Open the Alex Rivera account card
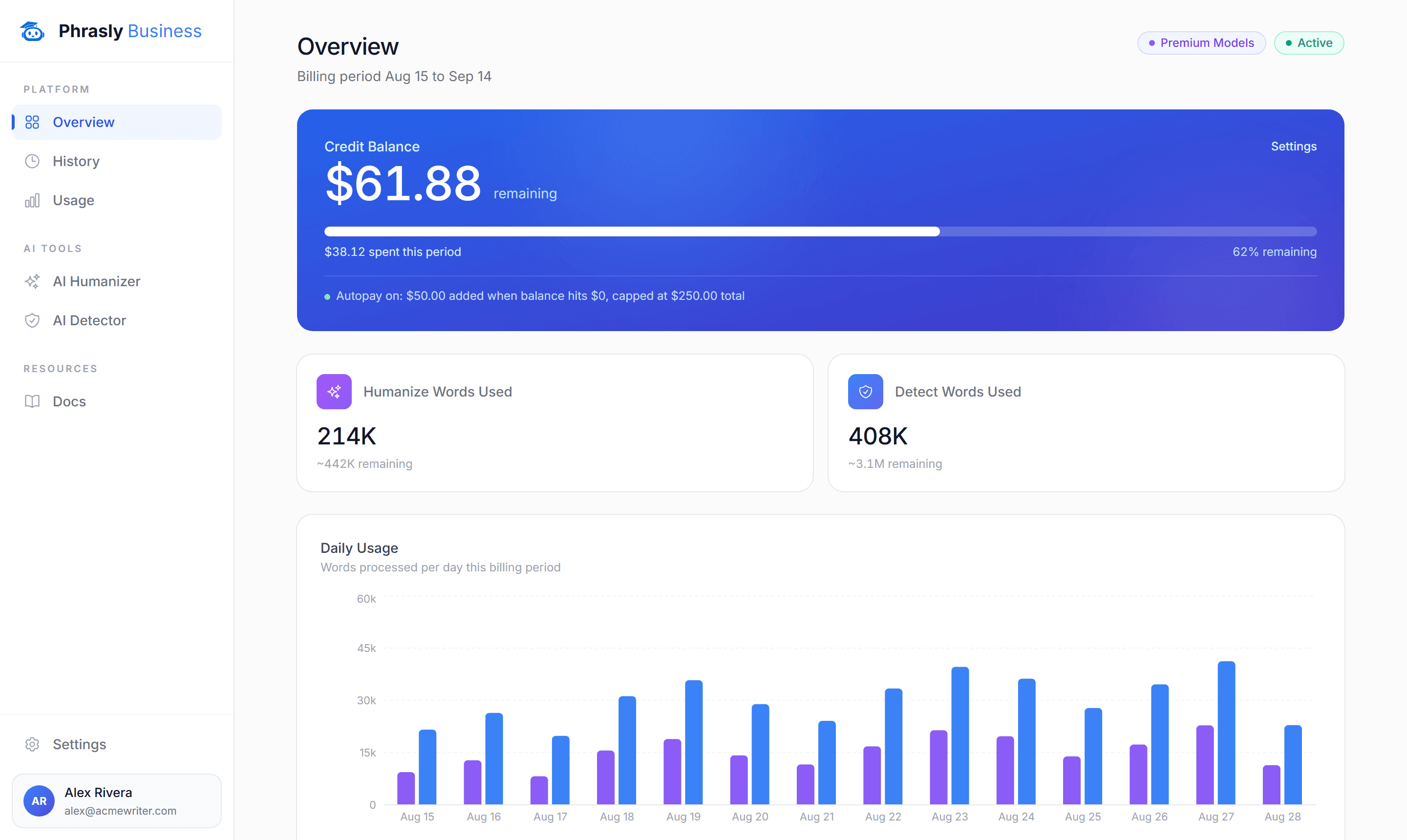The image size is (1407, 840). [117, 801]
